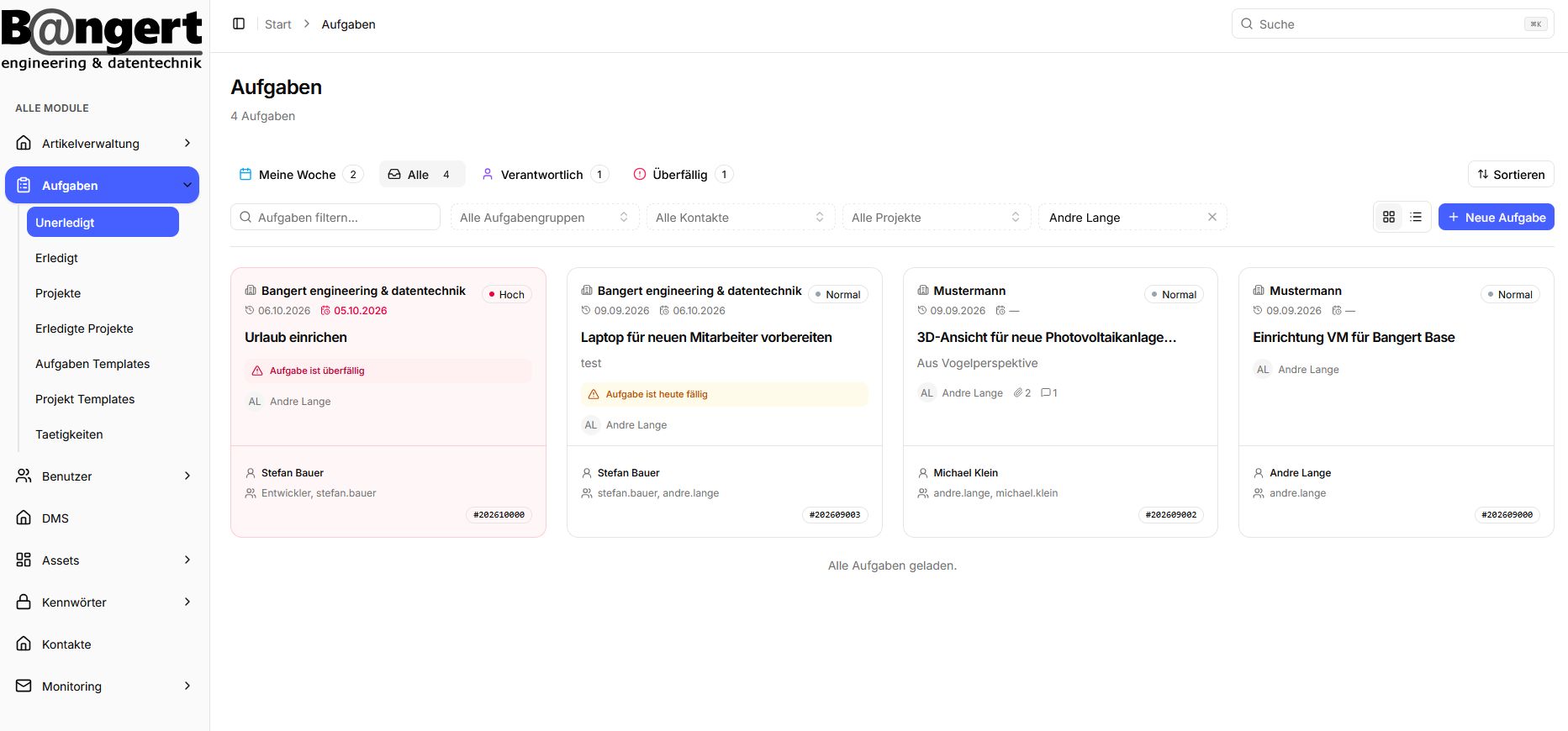Image resolution: width=1568 pixels, height=731 pixels.
Task: Click task number #202610000 badge
Action: point(499,514)
